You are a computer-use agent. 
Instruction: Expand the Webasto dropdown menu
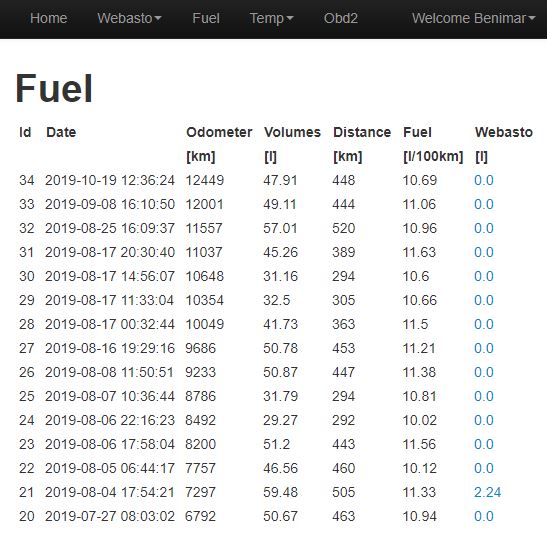pyautogui.click(x=129, y=18)
